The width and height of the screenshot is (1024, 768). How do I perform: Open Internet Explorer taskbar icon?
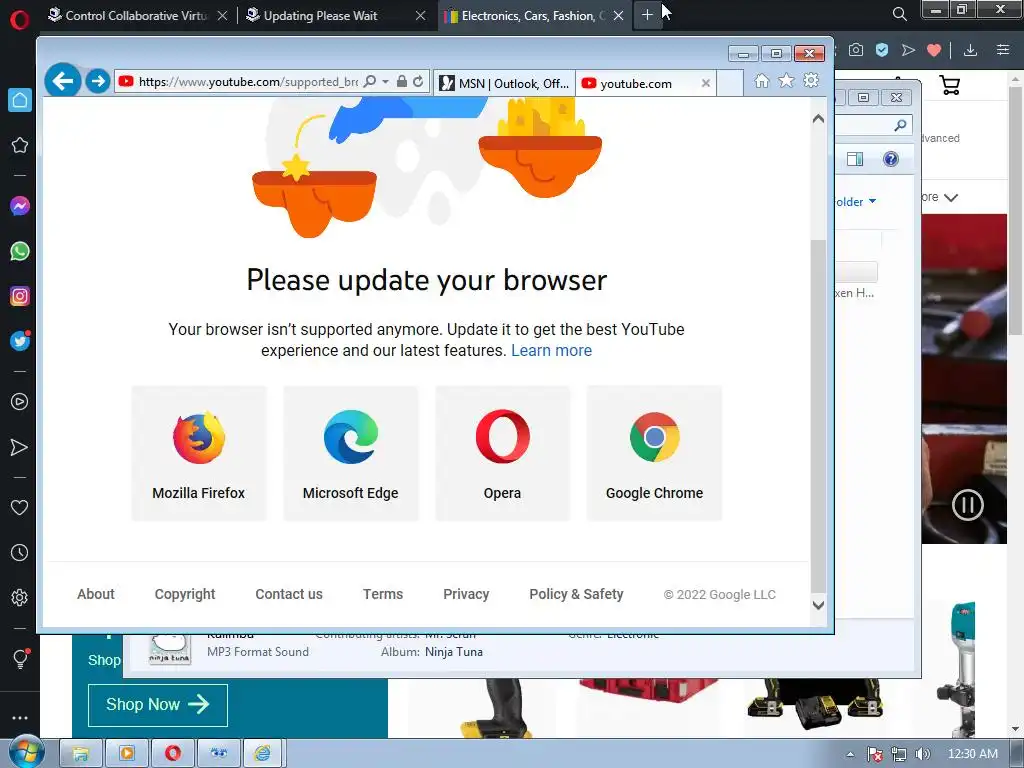(263, 754)
